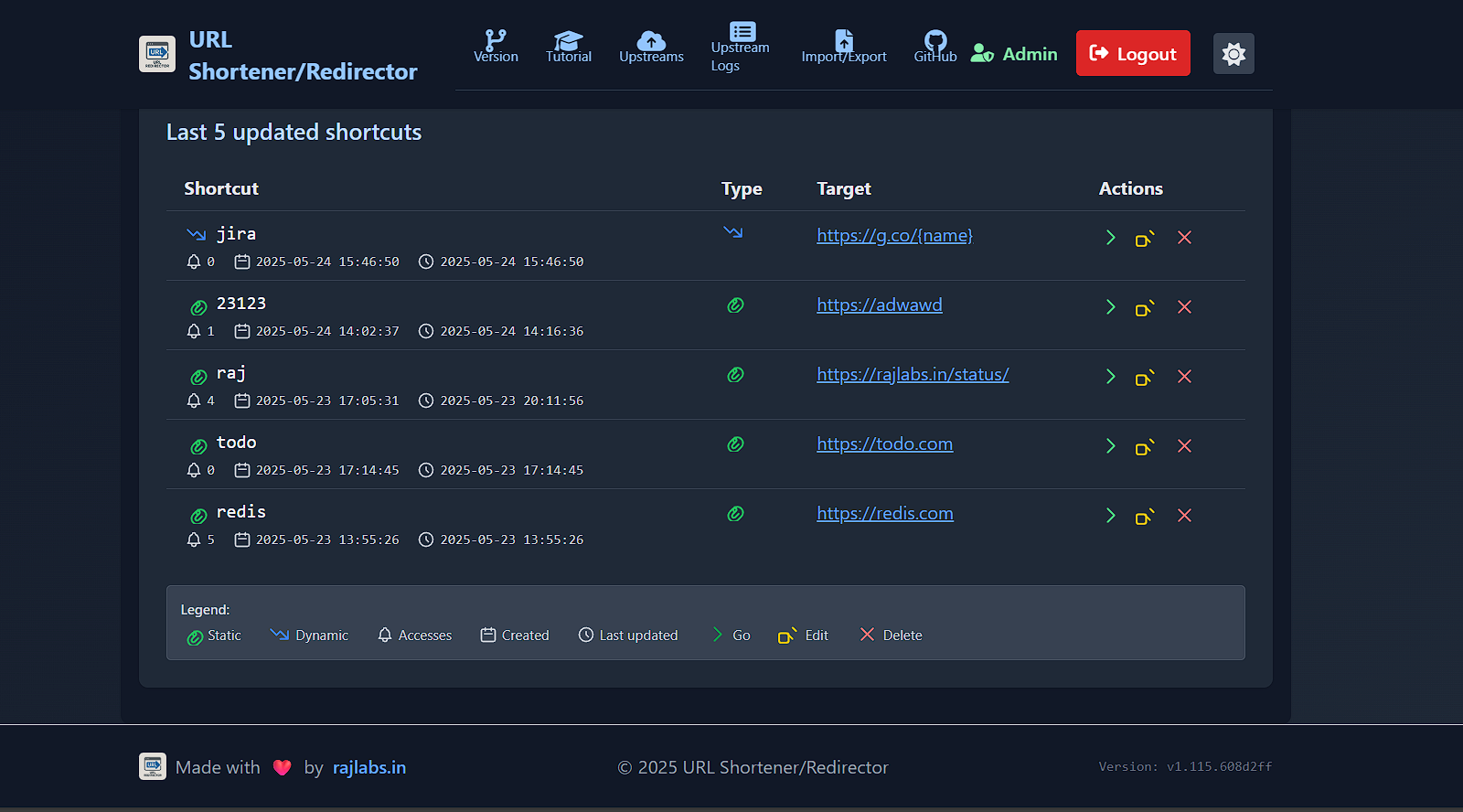The image size is (1463, 812).
Task: Click raj last updated time 20:11:56
Action: (553, 401)
